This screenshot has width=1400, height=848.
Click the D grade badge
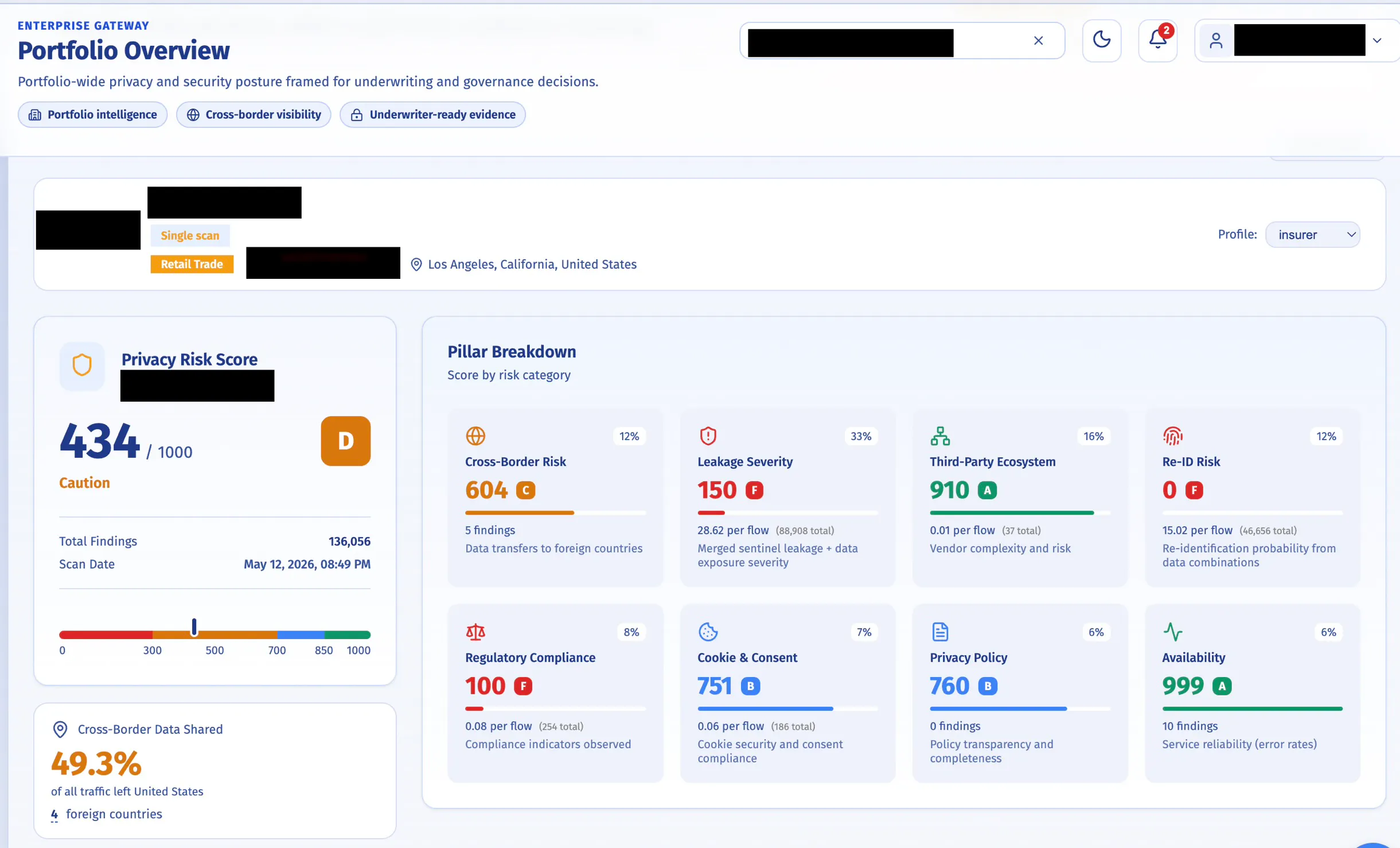click(346, 441)
